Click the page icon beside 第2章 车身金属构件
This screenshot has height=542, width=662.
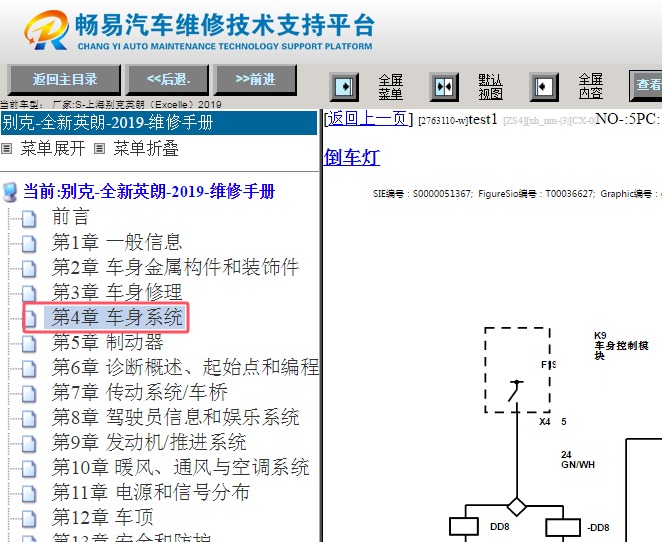click(29, 268)
